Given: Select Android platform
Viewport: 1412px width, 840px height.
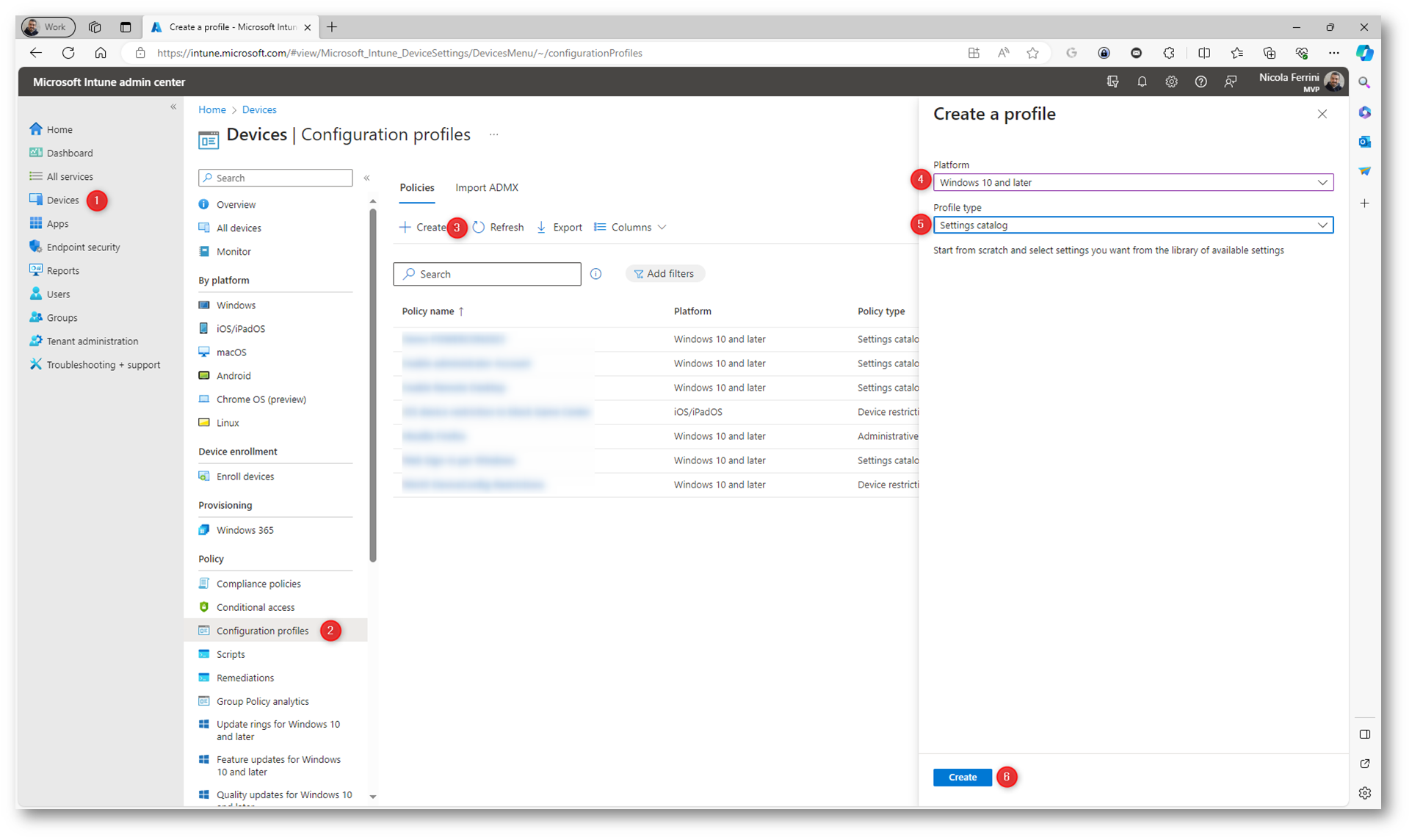Looking at the screenshot, I should tap(225, 375).
